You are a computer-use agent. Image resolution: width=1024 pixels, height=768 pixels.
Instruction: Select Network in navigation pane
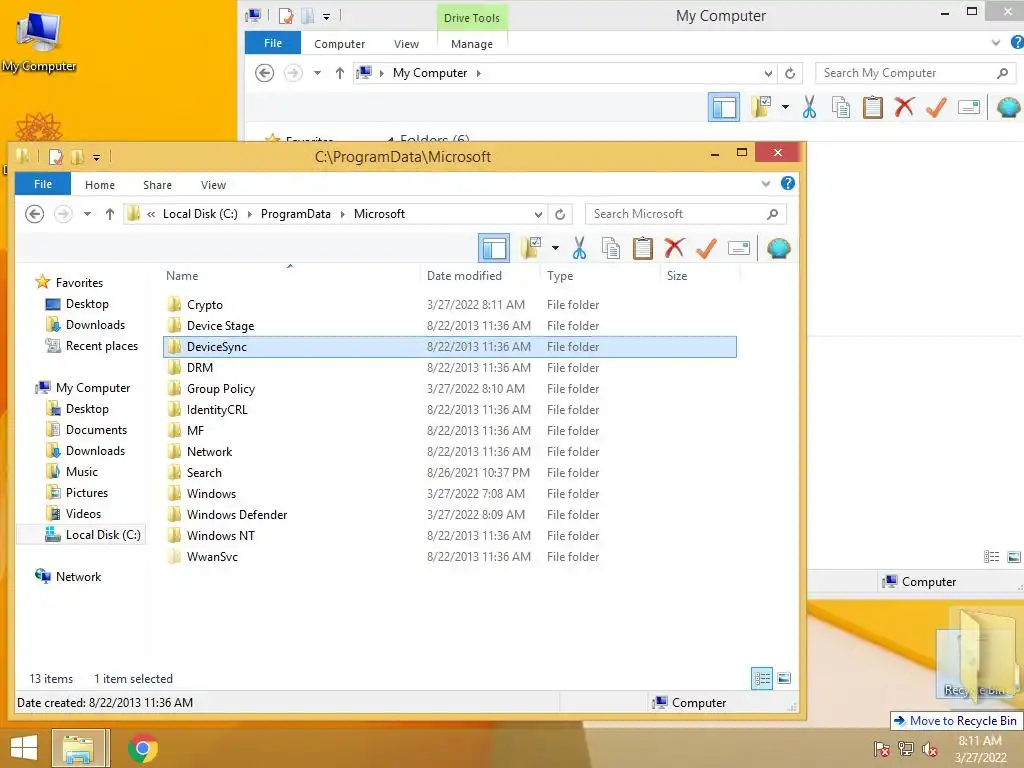point(78,577)
